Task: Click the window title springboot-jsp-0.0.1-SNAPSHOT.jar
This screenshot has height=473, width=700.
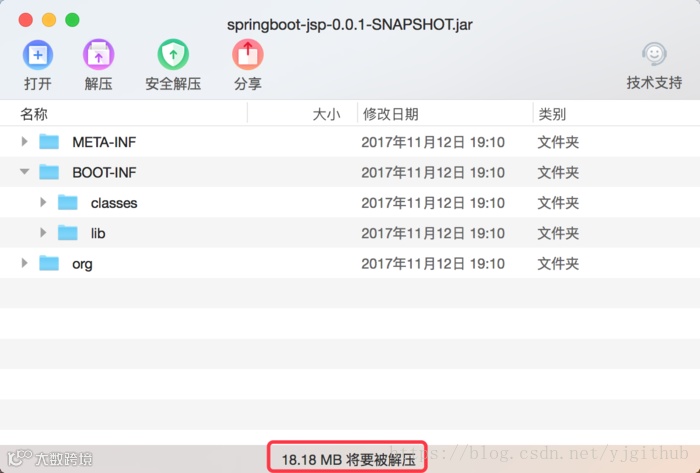Action: pyautogui.click(x=350, y=24)
